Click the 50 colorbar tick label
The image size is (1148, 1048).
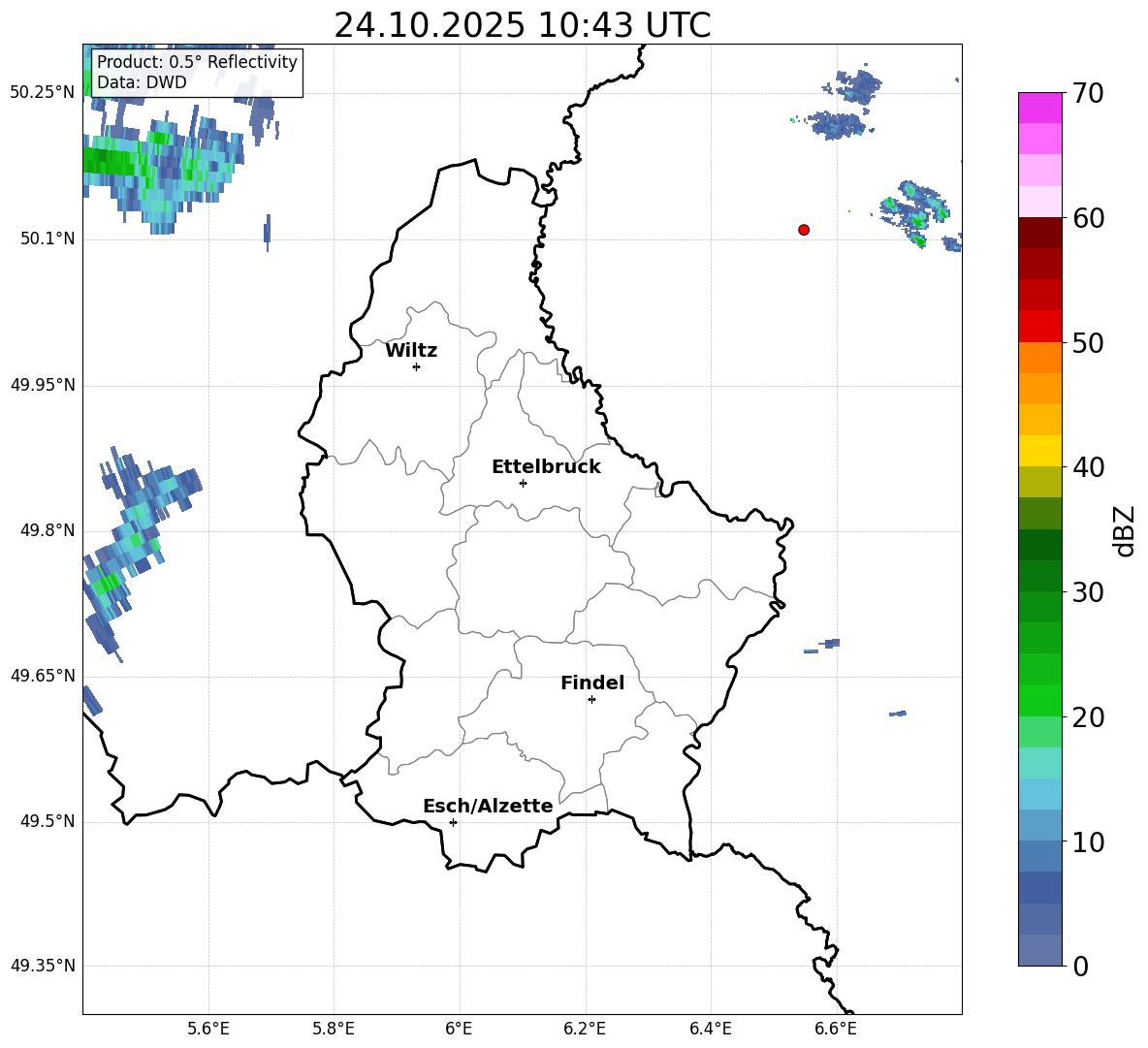[x=1088, y=343]
